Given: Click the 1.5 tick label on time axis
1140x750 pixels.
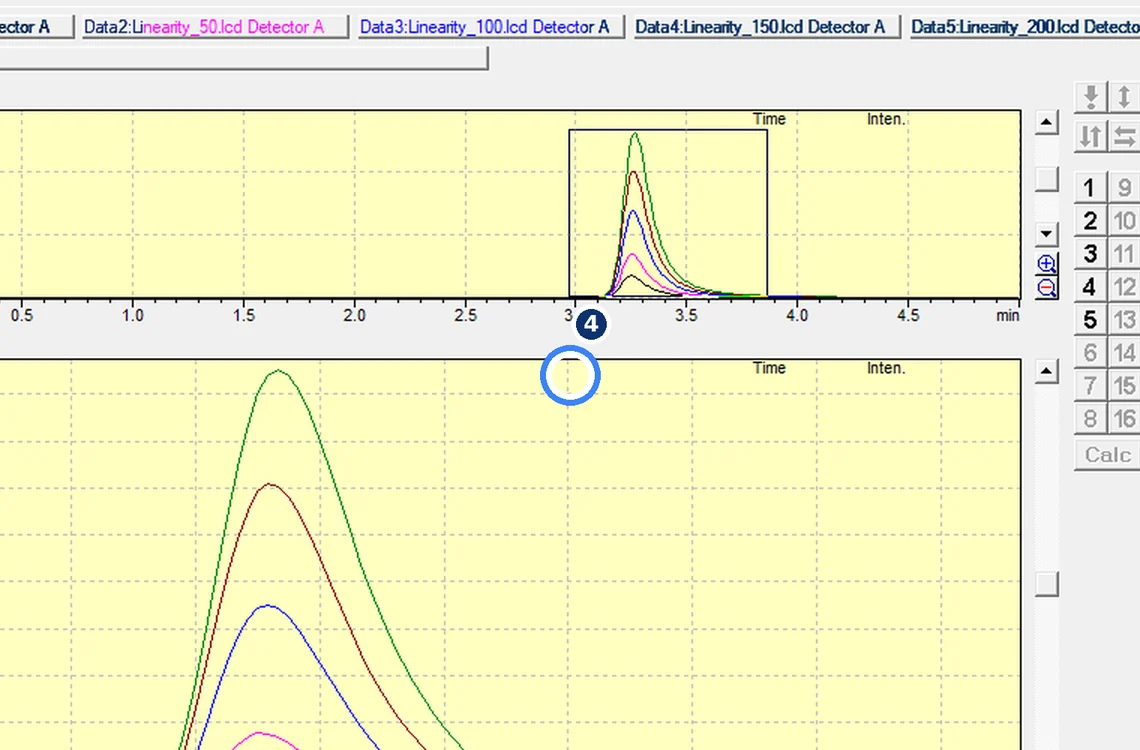Looking at the screenshot, I should (244, 315).
